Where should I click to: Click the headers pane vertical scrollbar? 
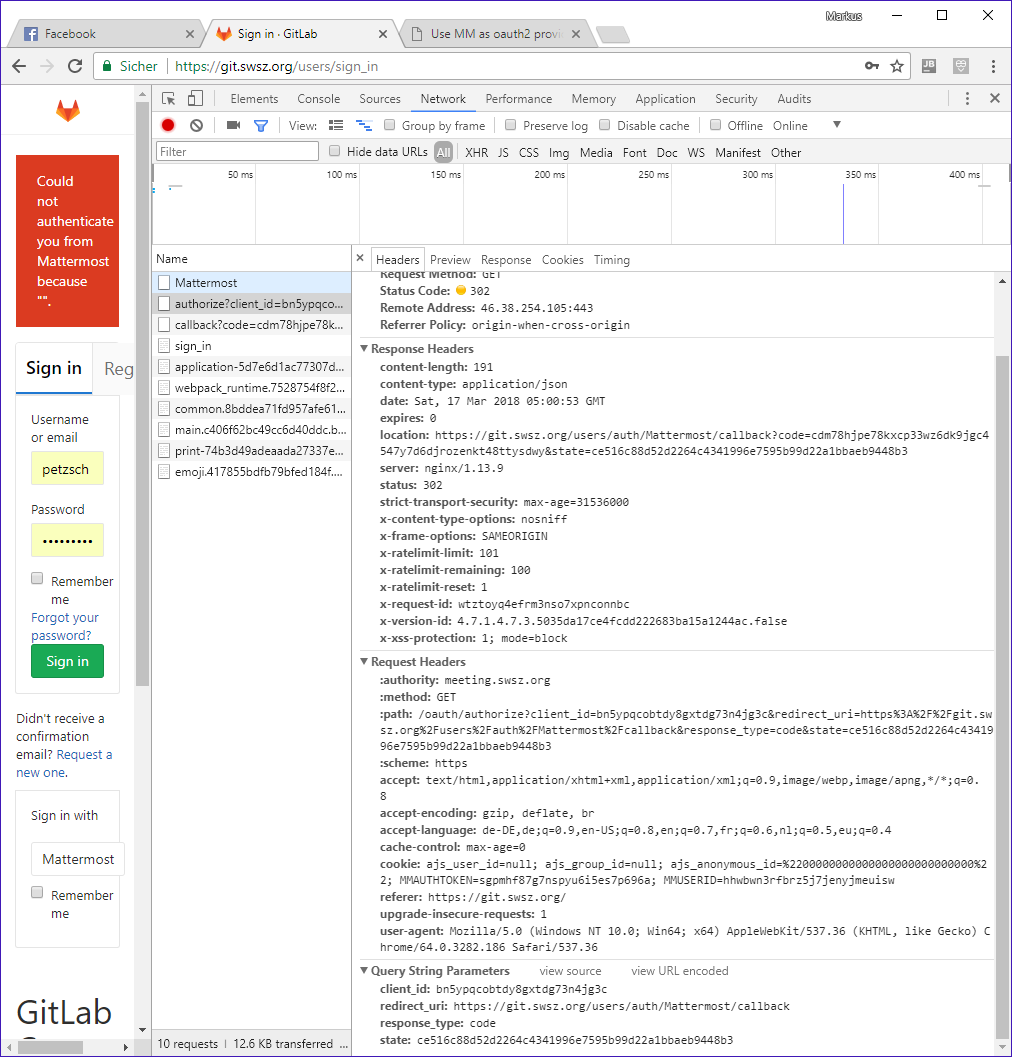coord(1003,696)
